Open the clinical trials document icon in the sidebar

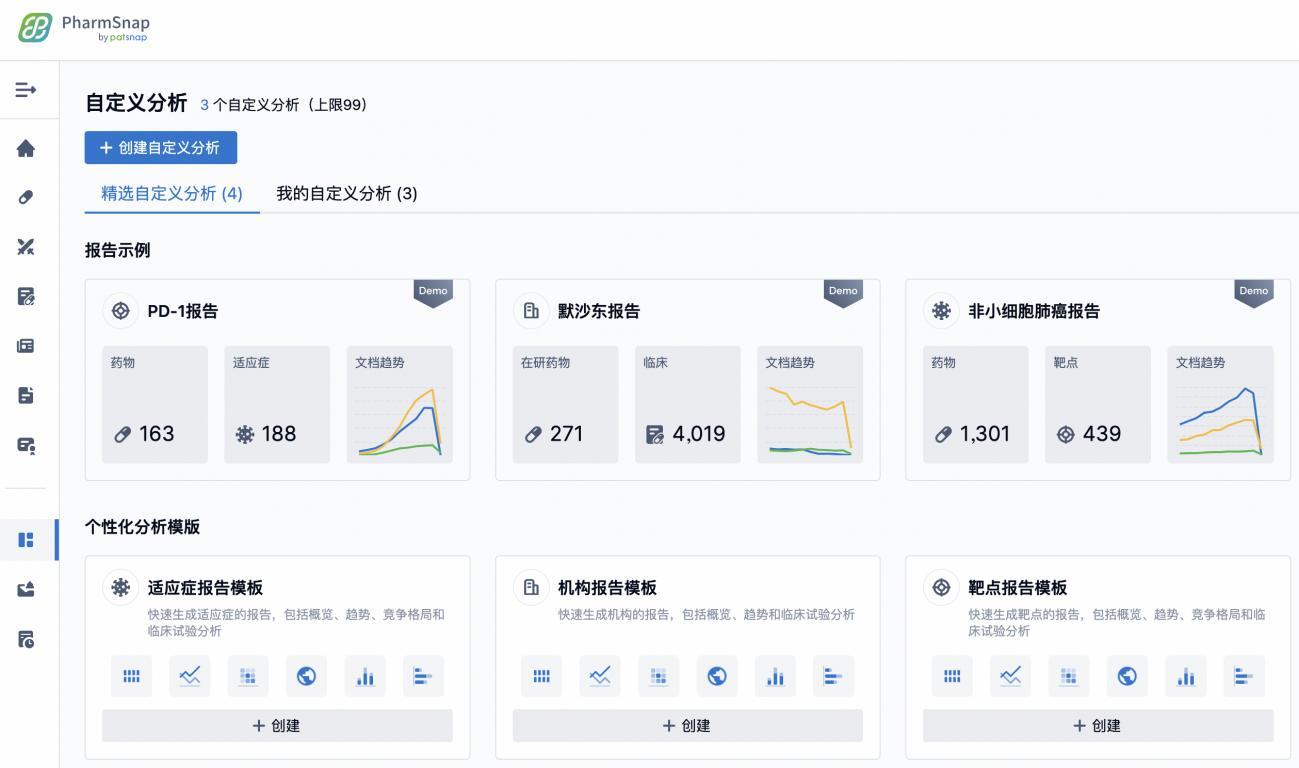coord(25,296)
